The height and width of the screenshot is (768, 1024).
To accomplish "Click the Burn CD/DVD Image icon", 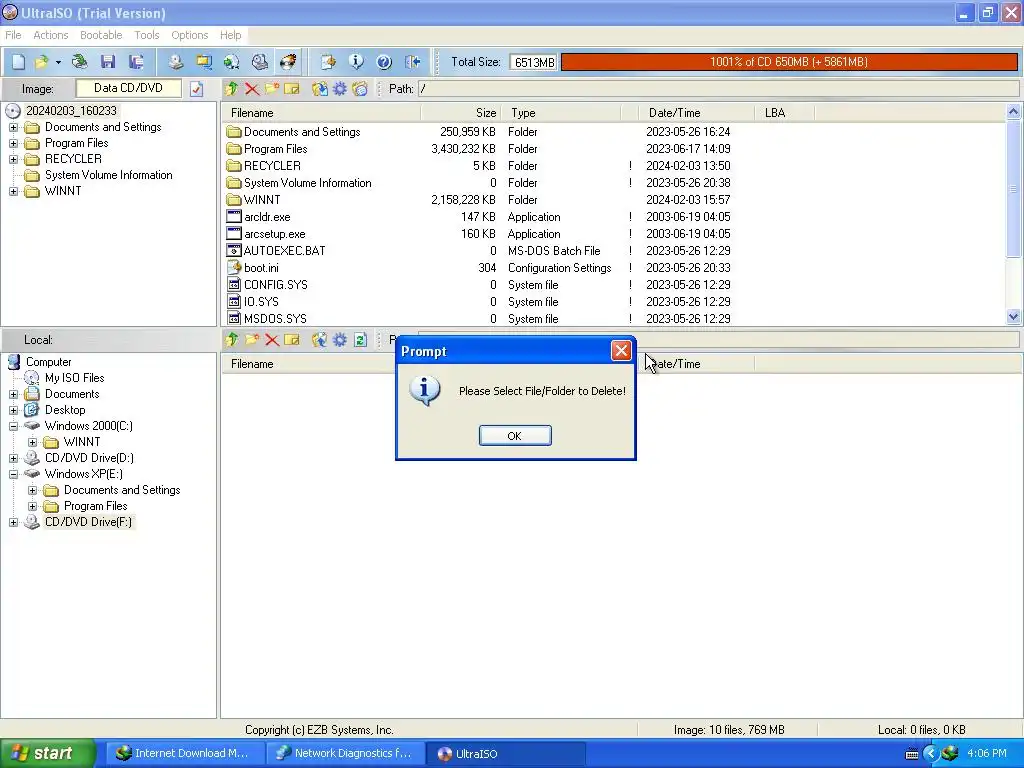I will tap(288, 62).
